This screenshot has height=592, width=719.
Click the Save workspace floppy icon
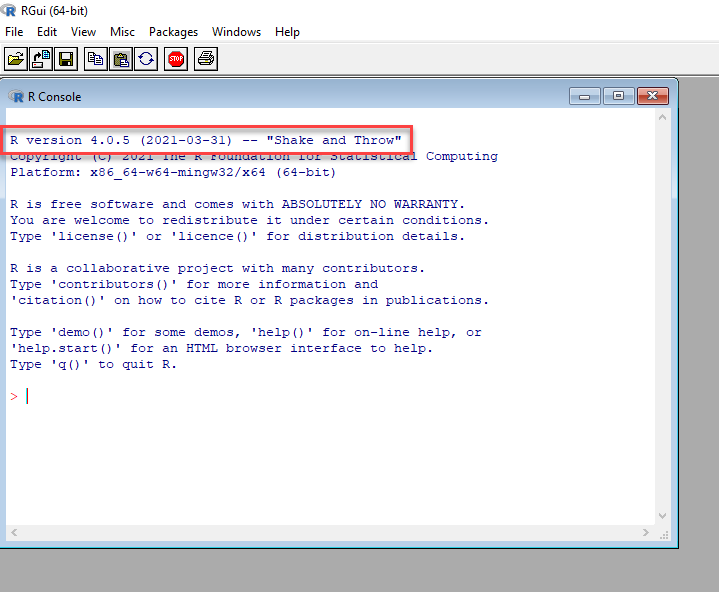click(x=66, y=59)
